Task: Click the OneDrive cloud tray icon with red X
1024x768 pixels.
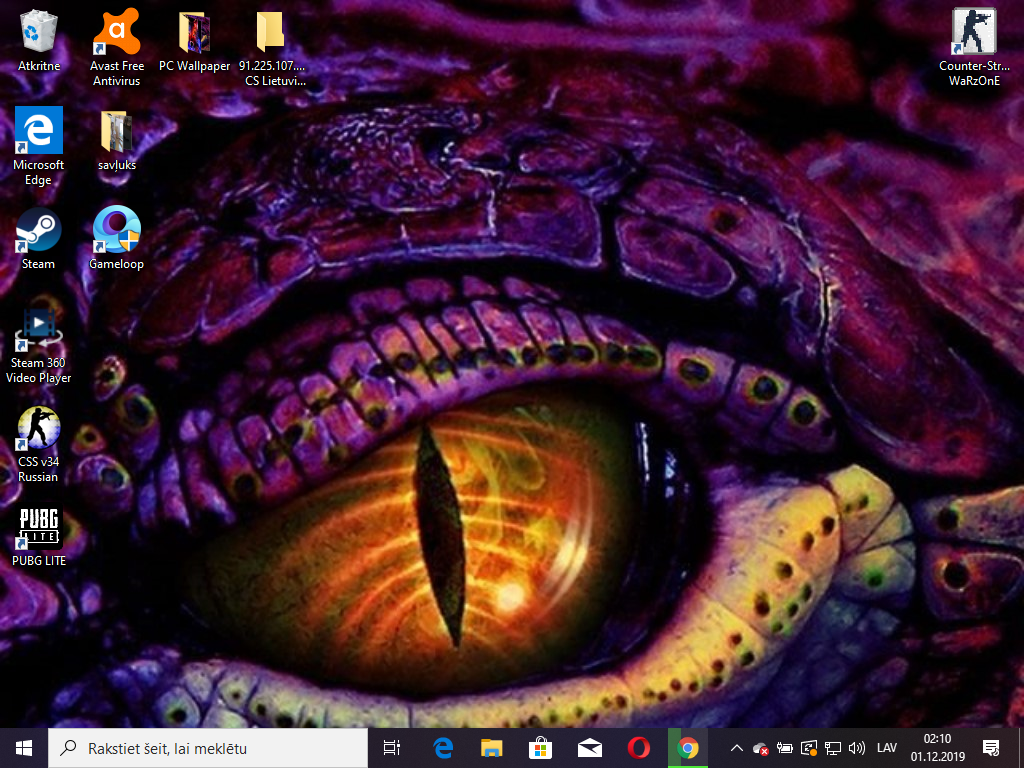Action: pyautogui.click(x=760, y=748)
